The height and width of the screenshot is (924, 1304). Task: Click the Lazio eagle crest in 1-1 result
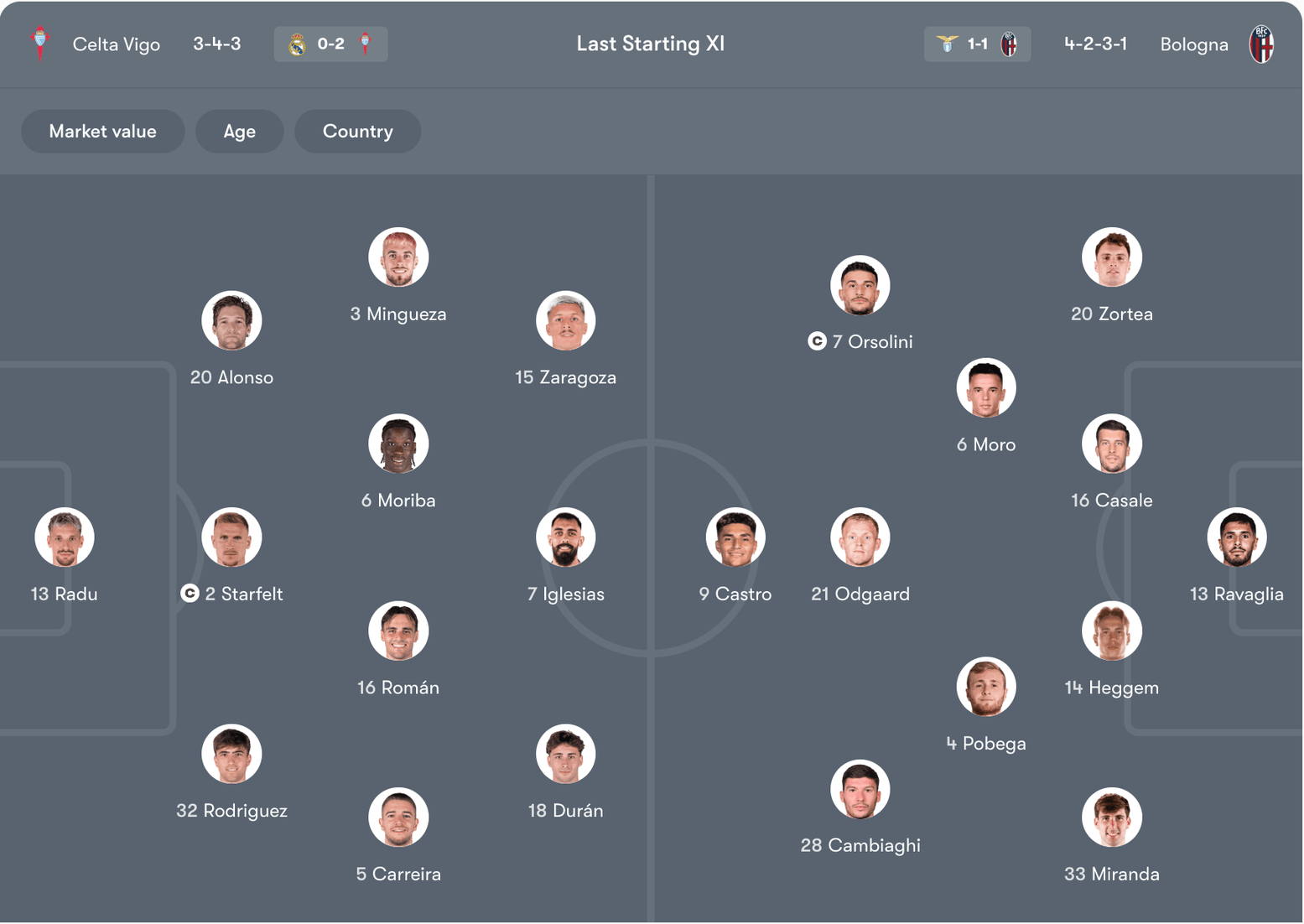[x=947, y=44]
